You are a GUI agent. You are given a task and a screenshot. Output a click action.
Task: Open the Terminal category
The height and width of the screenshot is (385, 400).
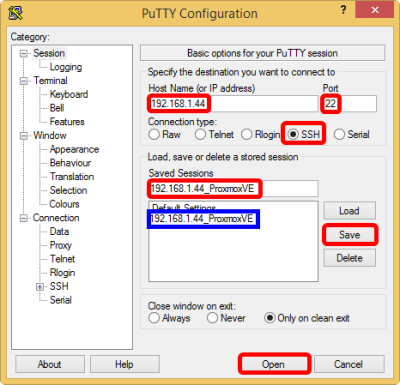coord(50,81)
